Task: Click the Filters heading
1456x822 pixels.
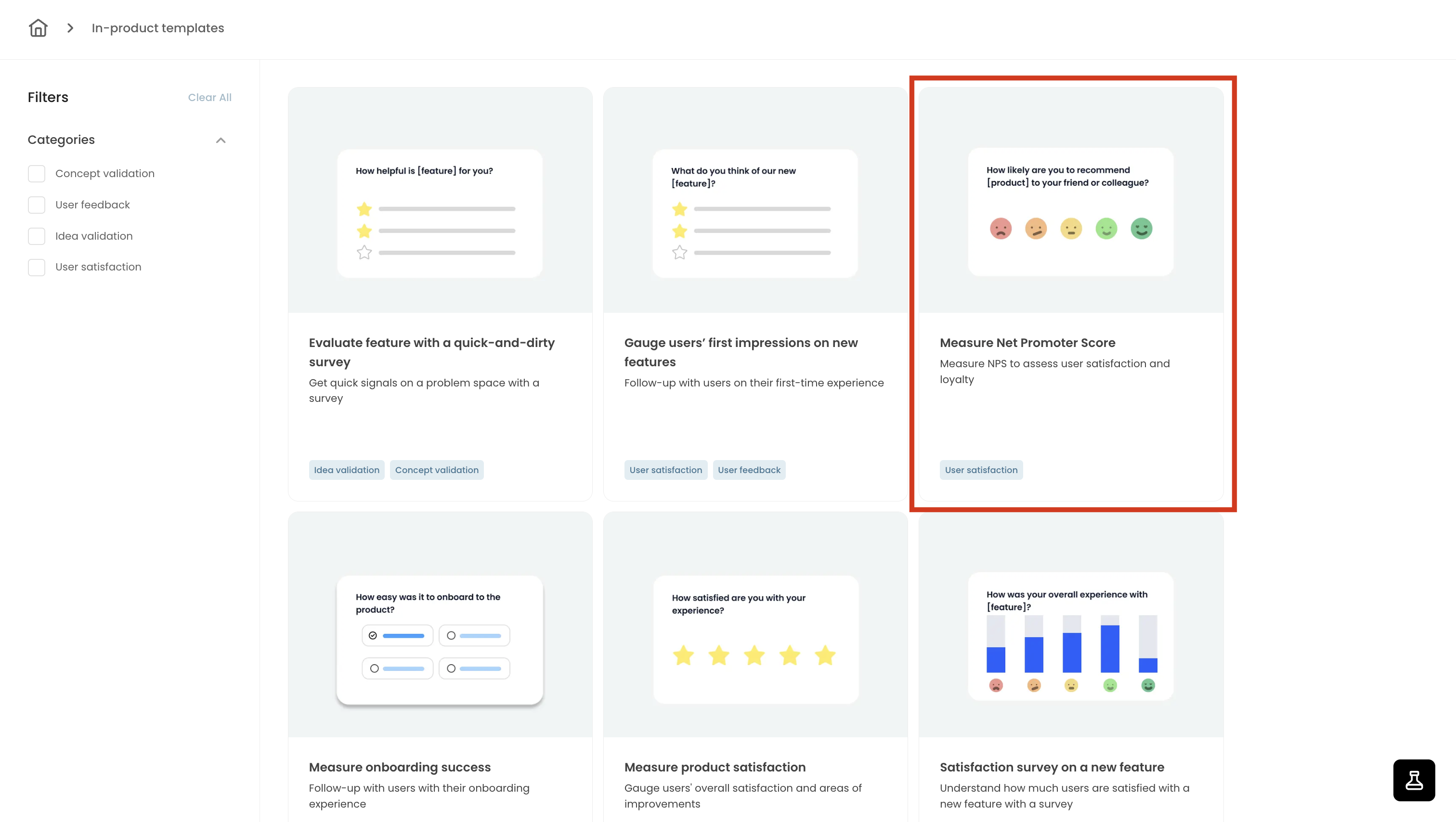Action: pyautogui.click(x=48, y=97)
